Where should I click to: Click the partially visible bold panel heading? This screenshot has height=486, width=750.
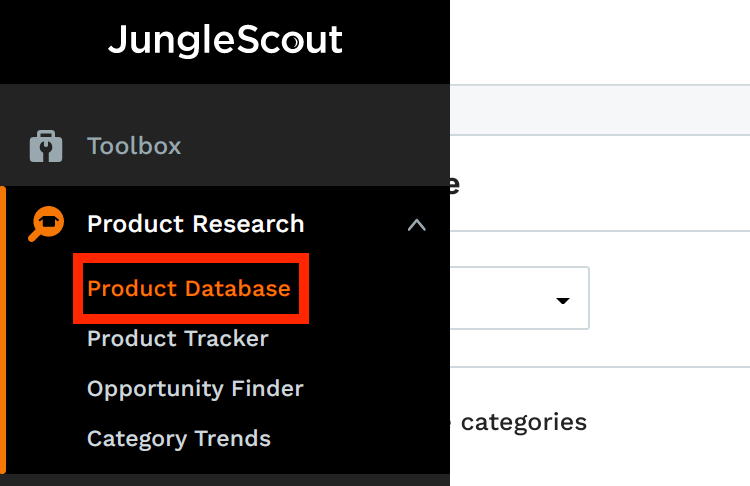click(454, 184)
